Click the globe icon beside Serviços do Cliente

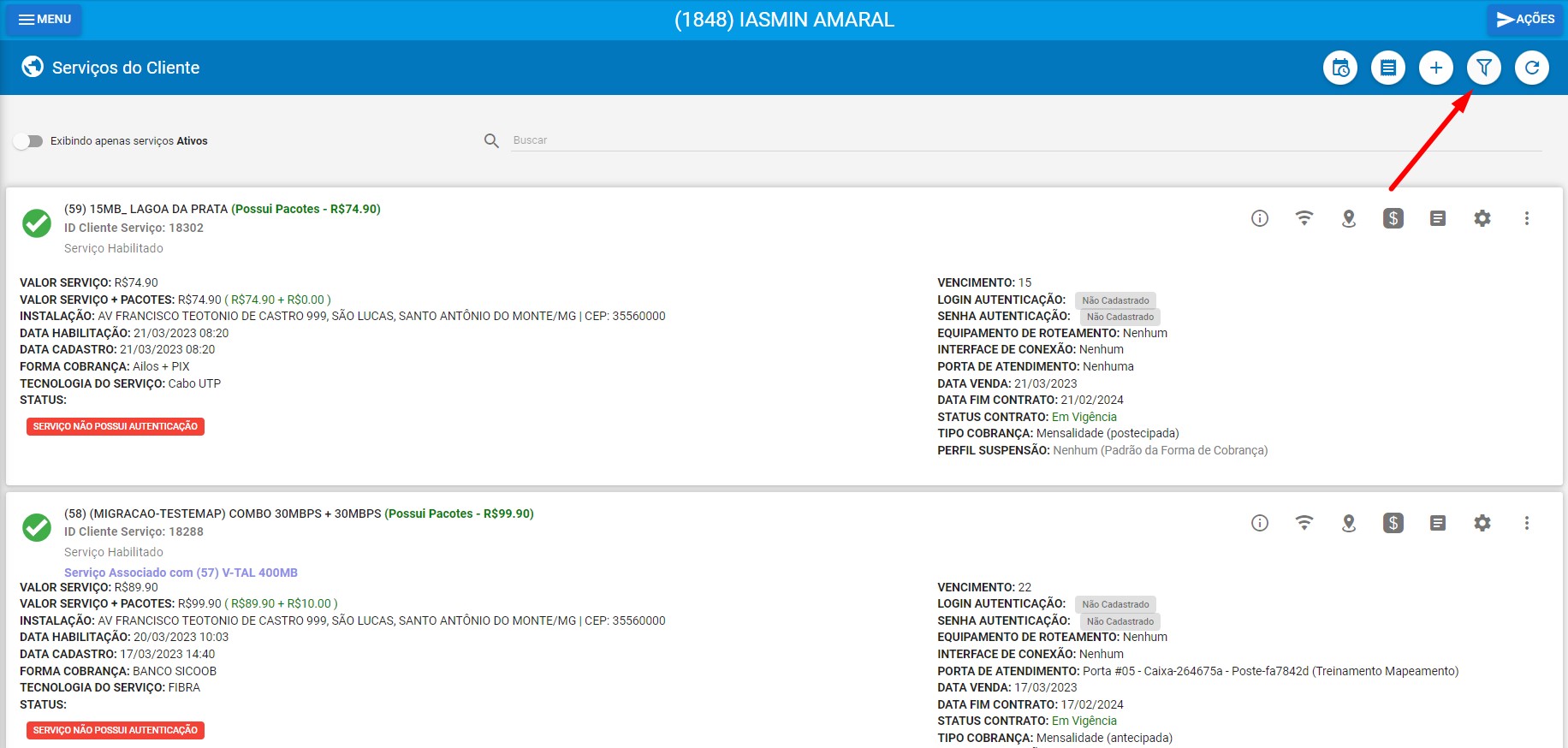(33, 67)
